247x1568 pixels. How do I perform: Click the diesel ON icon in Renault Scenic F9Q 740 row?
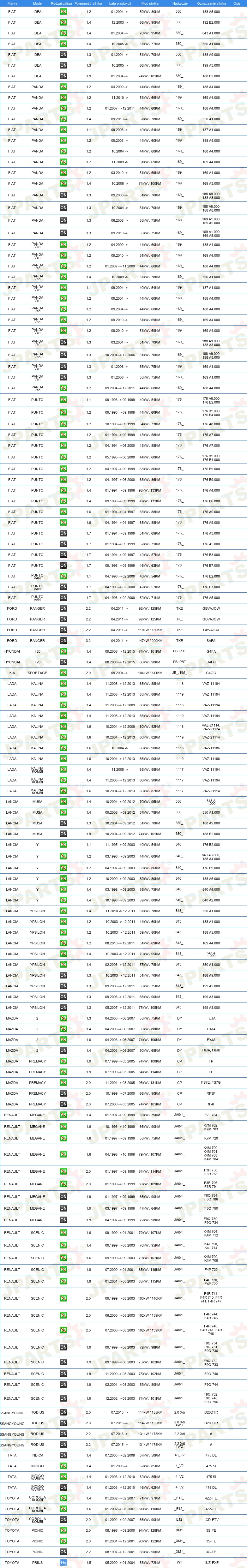[63, 1374]
